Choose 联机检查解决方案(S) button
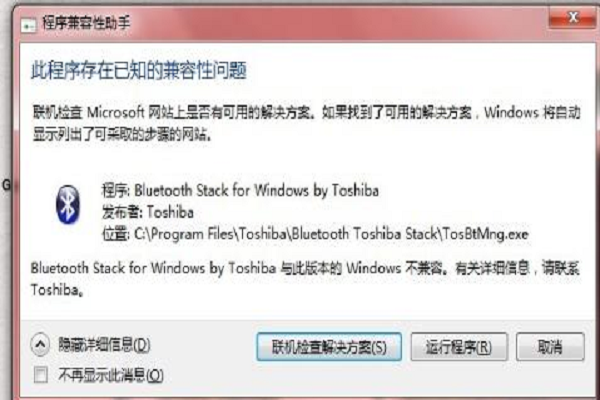Viewport: 600px width, 400px height. point(329,347)
